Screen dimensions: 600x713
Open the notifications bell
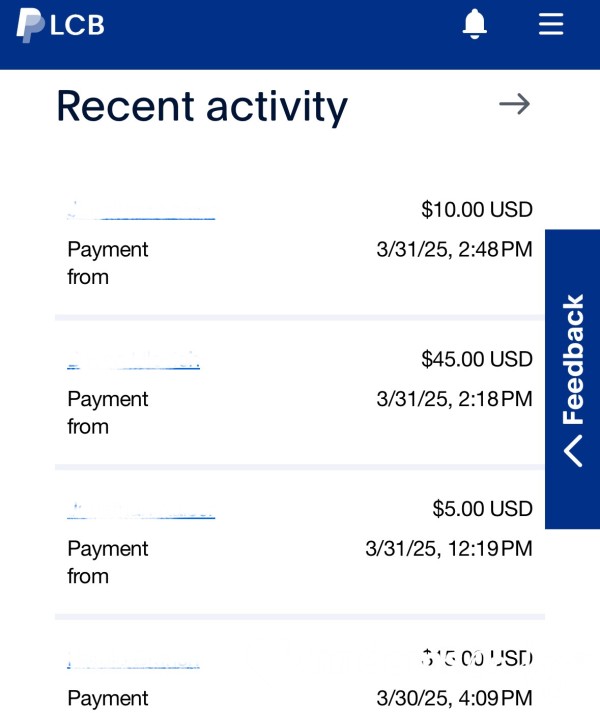click(474, 24)
